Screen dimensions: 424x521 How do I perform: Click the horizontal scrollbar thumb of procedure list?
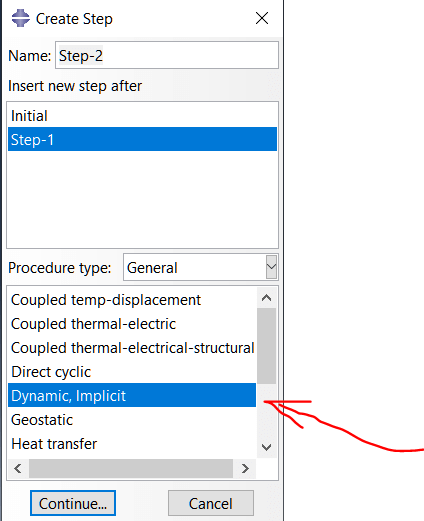[x=131, y=468]
